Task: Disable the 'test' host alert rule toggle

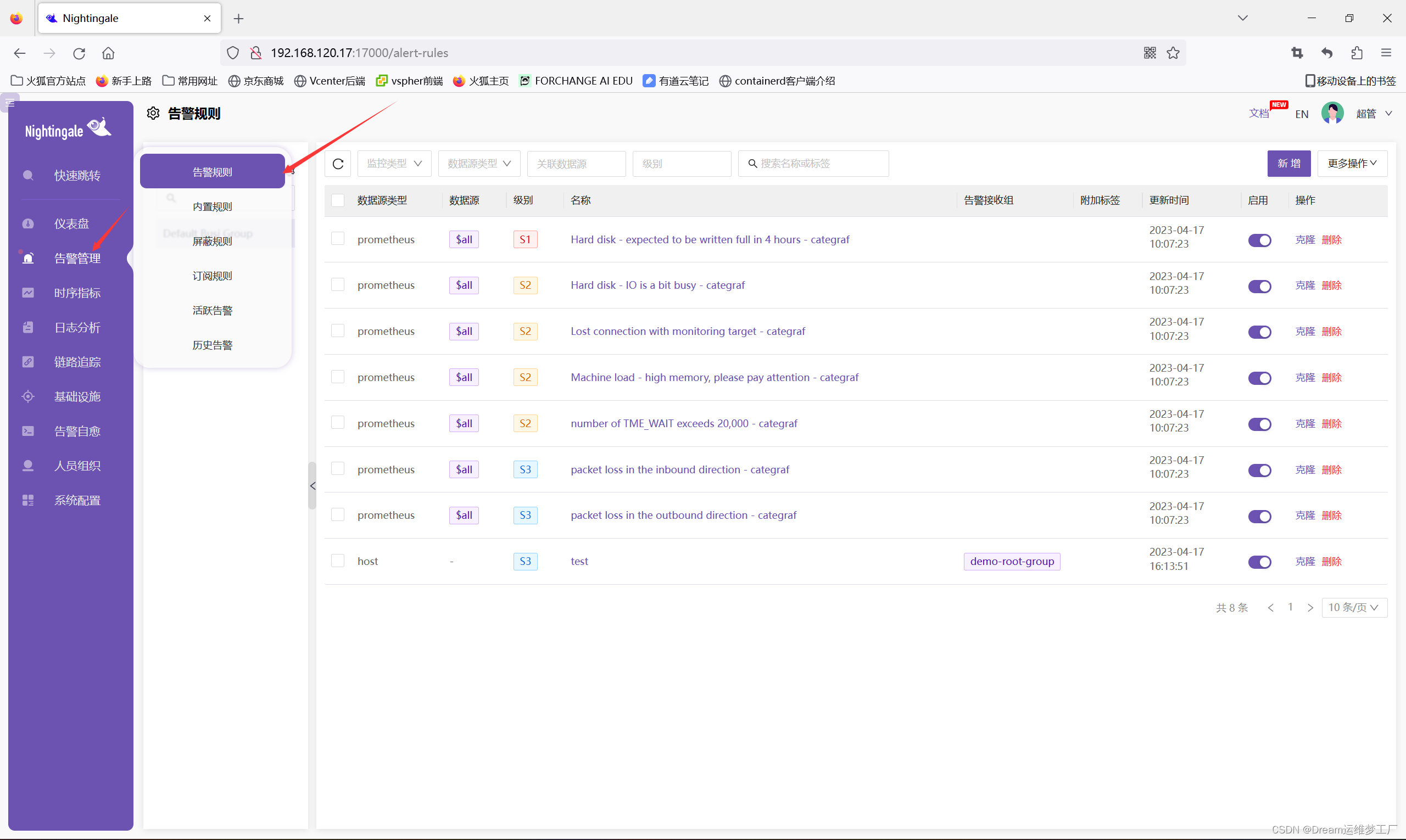Action: 1259,562
